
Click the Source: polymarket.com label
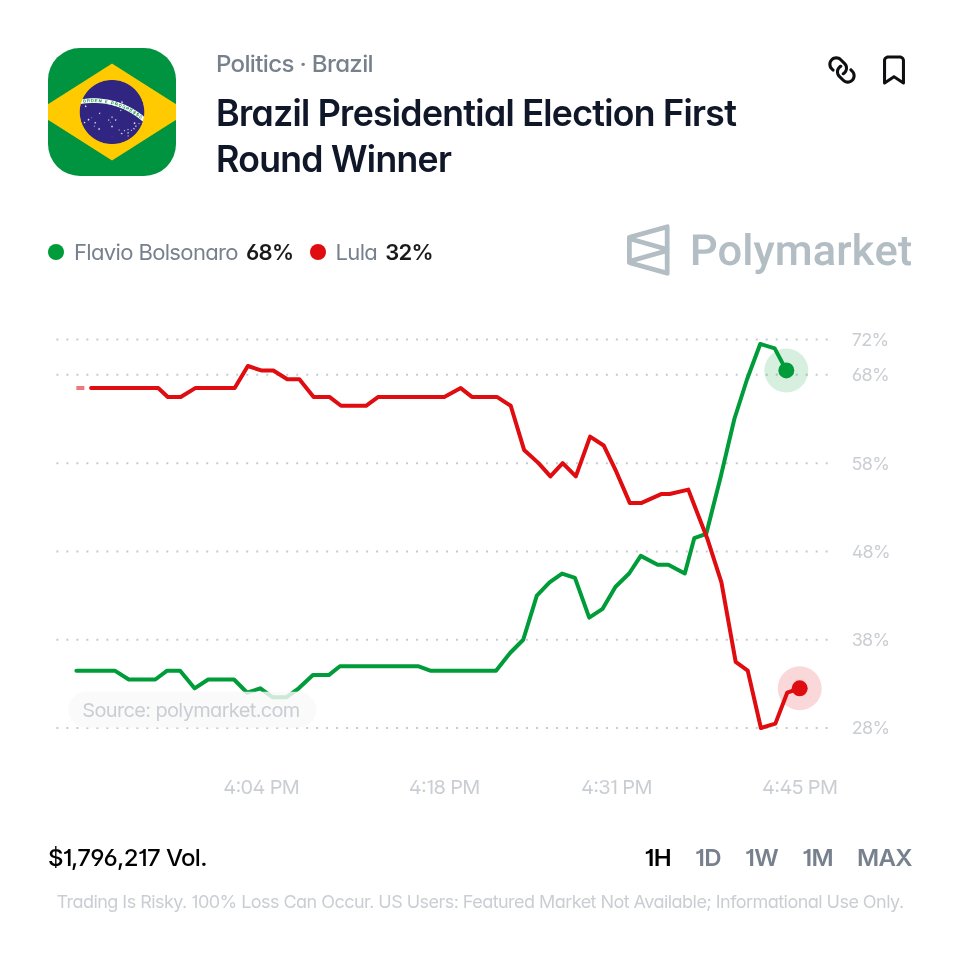[x=191, y=710]
